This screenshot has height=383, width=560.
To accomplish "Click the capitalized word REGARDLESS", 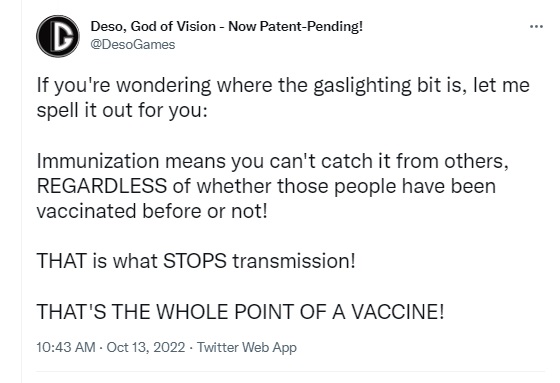I will tap(102, 186).
